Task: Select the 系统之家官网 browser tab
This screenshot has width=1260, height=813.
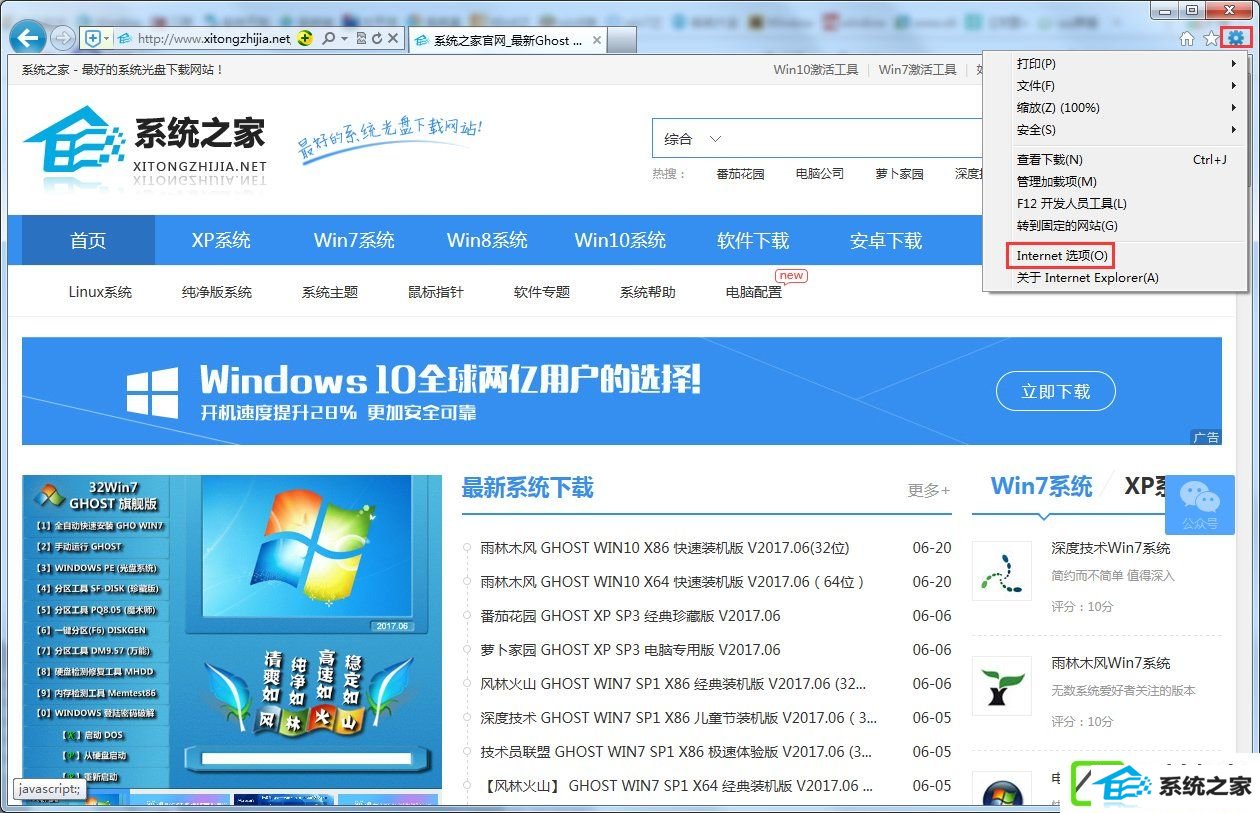Action: point(508,40)
